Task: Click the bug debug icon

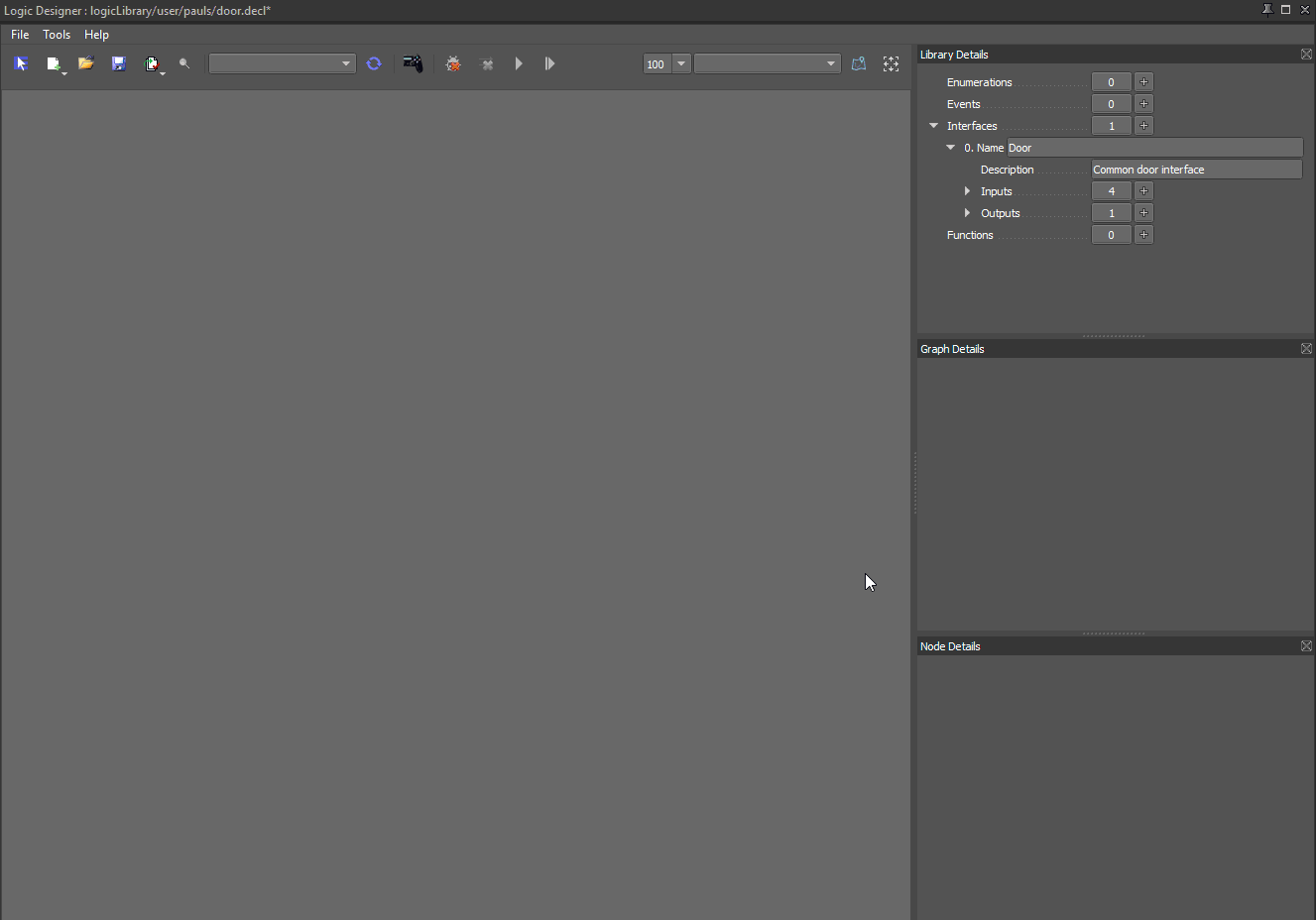Action: point(453,63)
